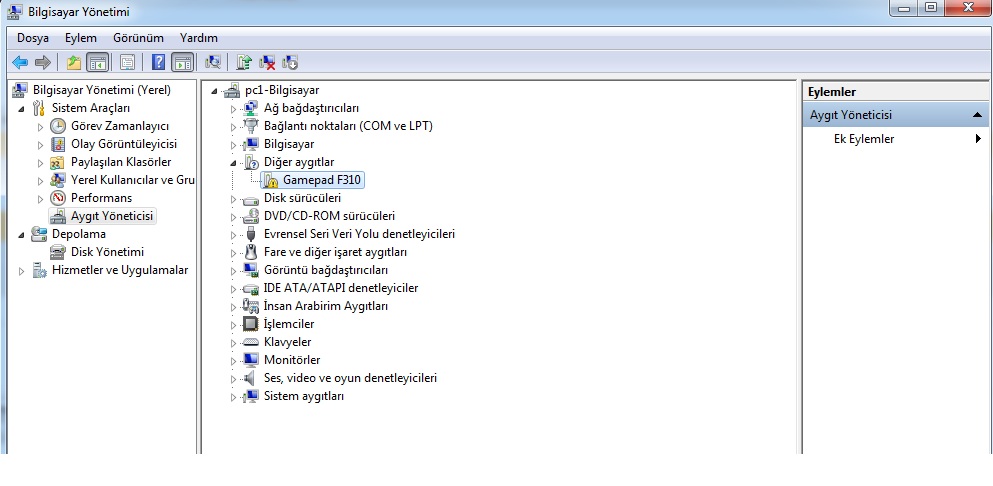Click the Klavyeler keyboard icon
This screenshot has height=486, width=993.
[x=251, y=342]
